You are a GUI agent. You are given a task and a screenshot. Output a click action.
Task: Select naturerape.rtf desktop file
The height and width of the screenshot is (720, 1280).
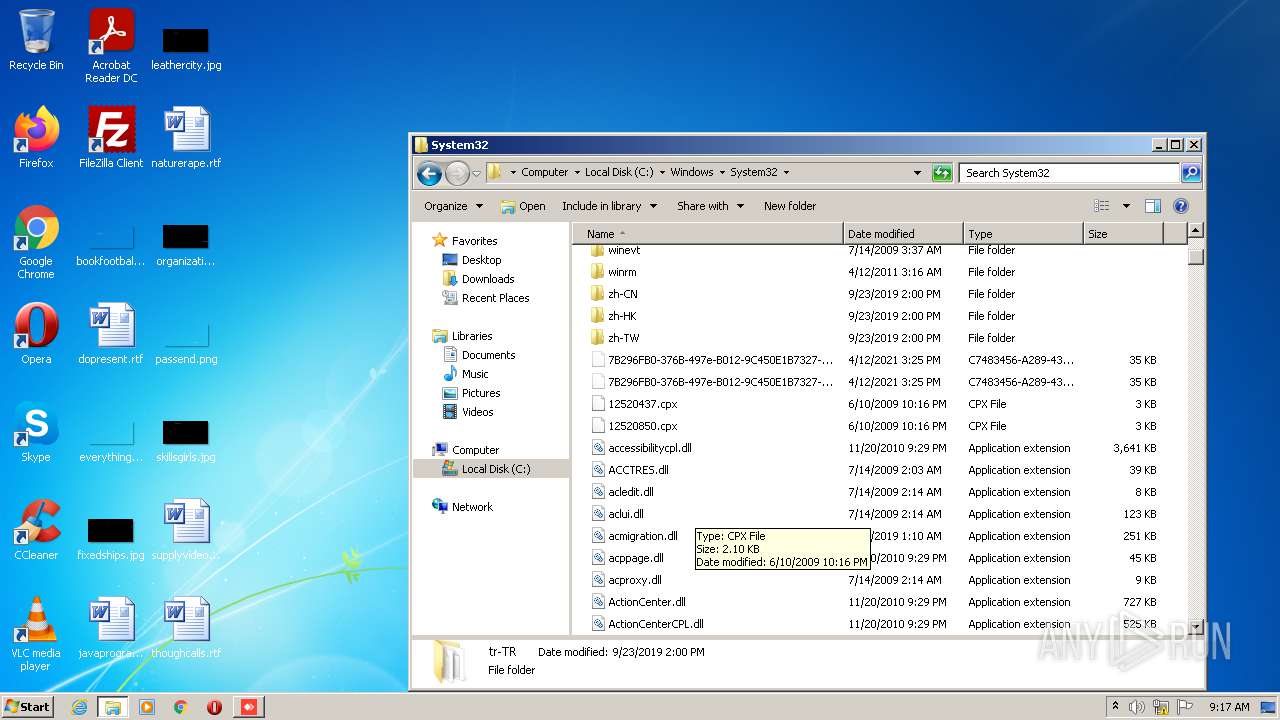point(186,138)
